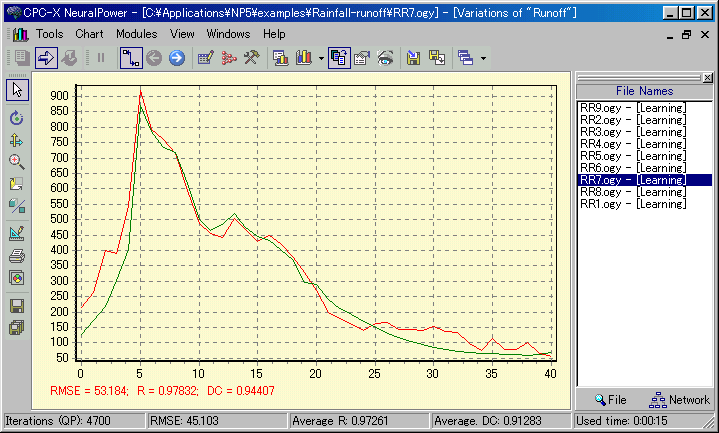The image size is (719, 433).
Task: Click the right arrow learn toolbar button
Action: pos(46,58)
